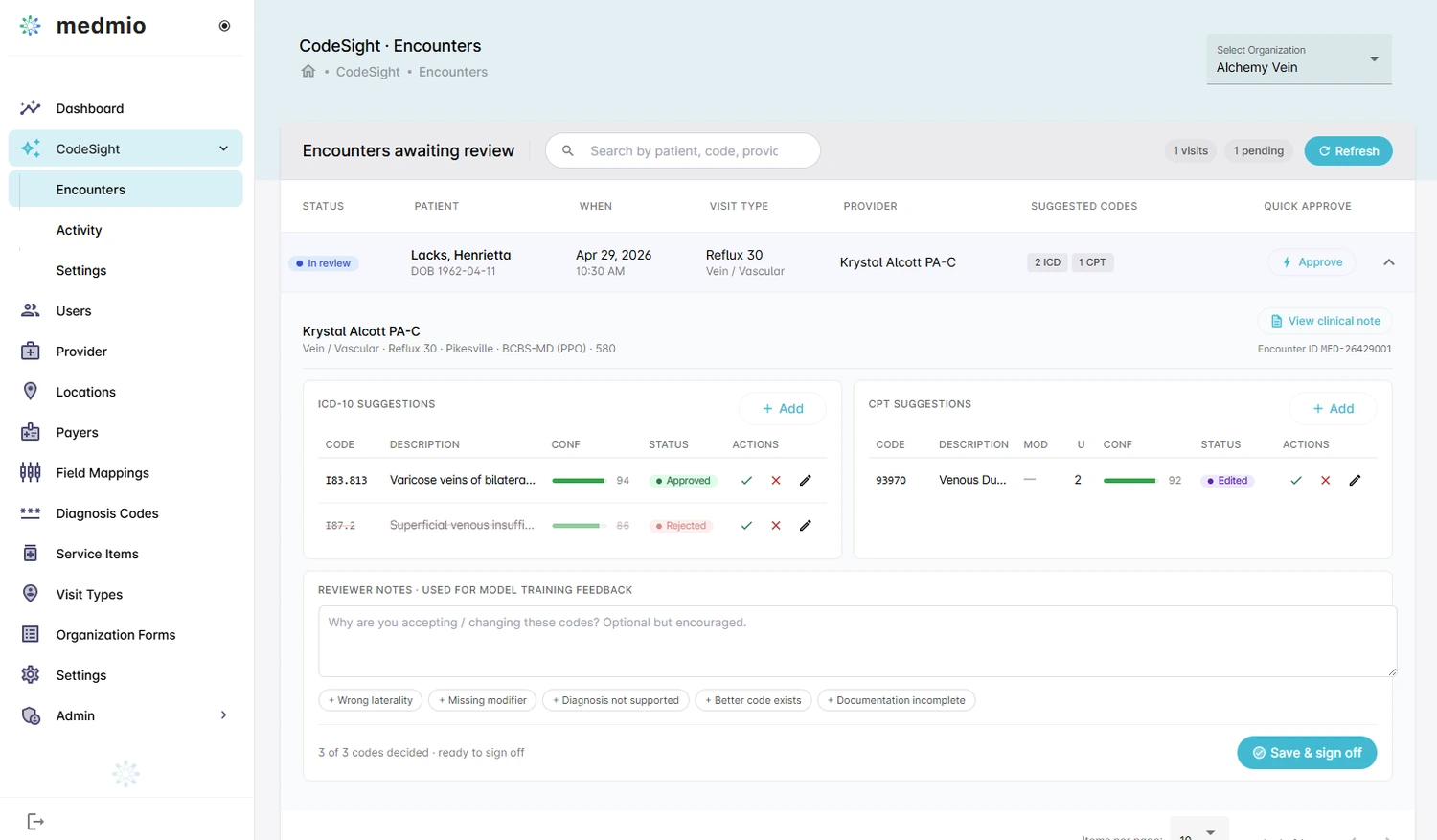Open Visit Types via its icon
The width and height of the screenshot is (1437, 840).
click(31, 594)
